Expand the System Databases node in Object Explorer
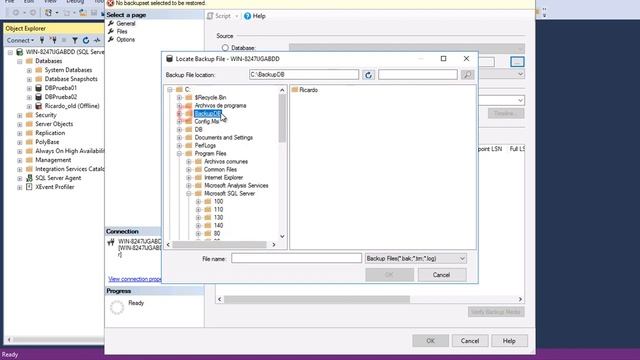 [29, 70]
